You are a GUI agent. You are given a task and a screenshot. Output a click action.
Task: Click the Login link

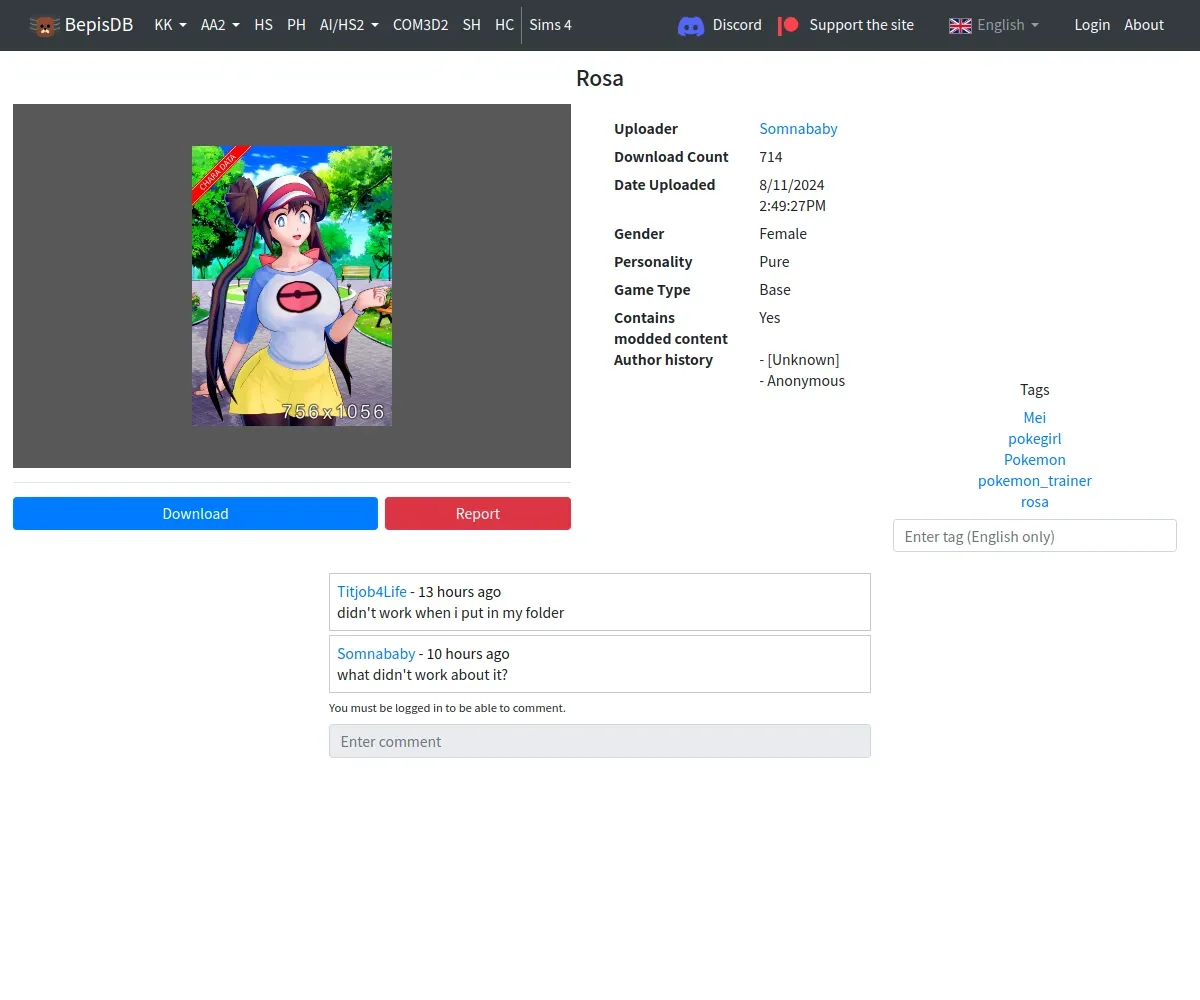(x=1092, y=25)
